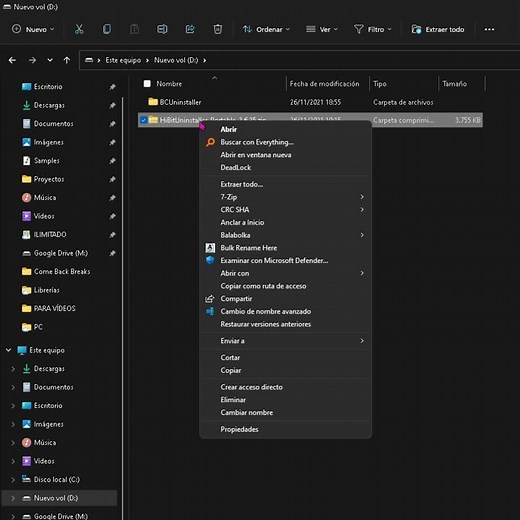Uncheck the HiBitUninstaller zip file checkbox
The image size is (520, 520).
click(x=143, y=120)
